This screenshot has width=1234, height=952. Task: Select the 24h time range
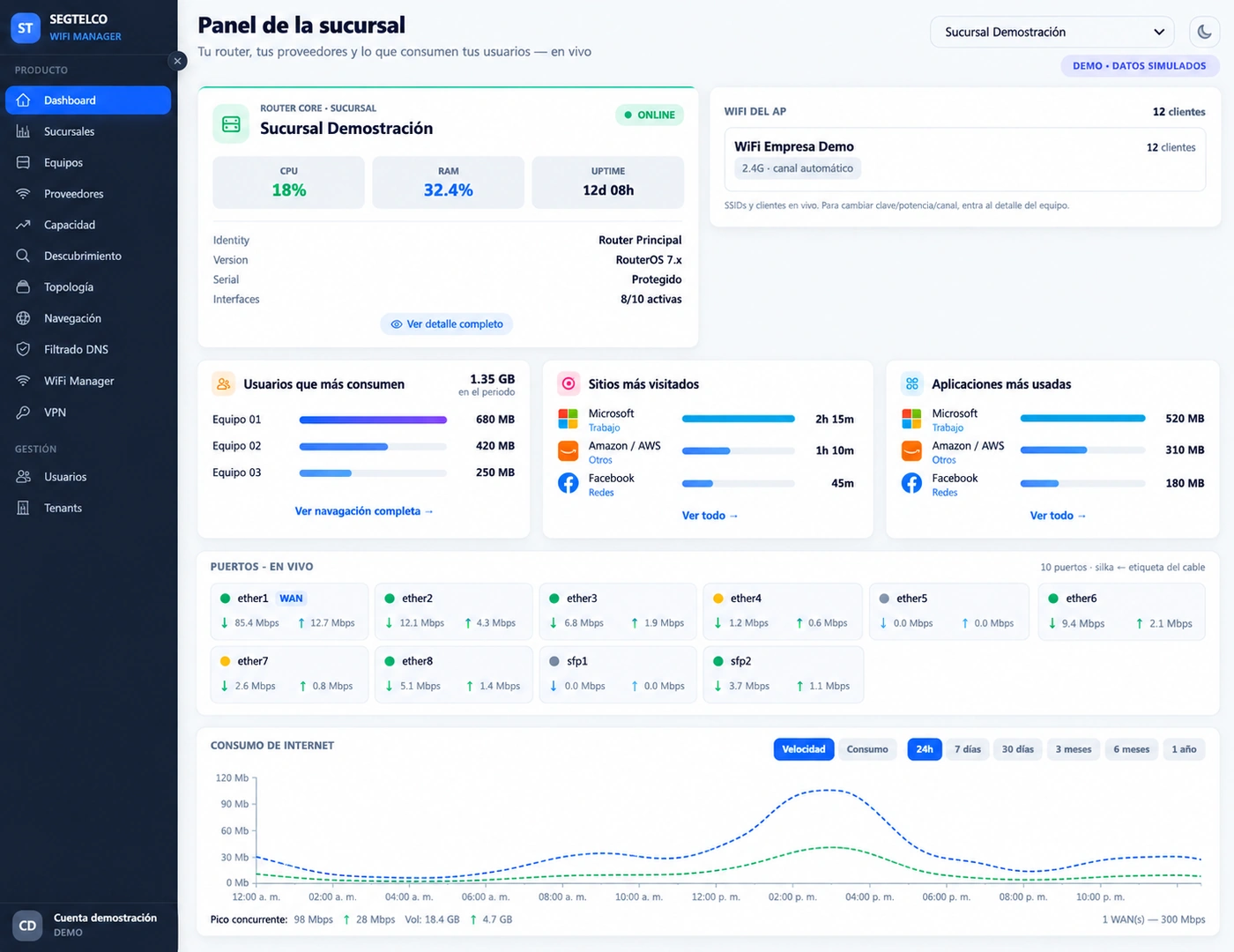pos(925,749)
